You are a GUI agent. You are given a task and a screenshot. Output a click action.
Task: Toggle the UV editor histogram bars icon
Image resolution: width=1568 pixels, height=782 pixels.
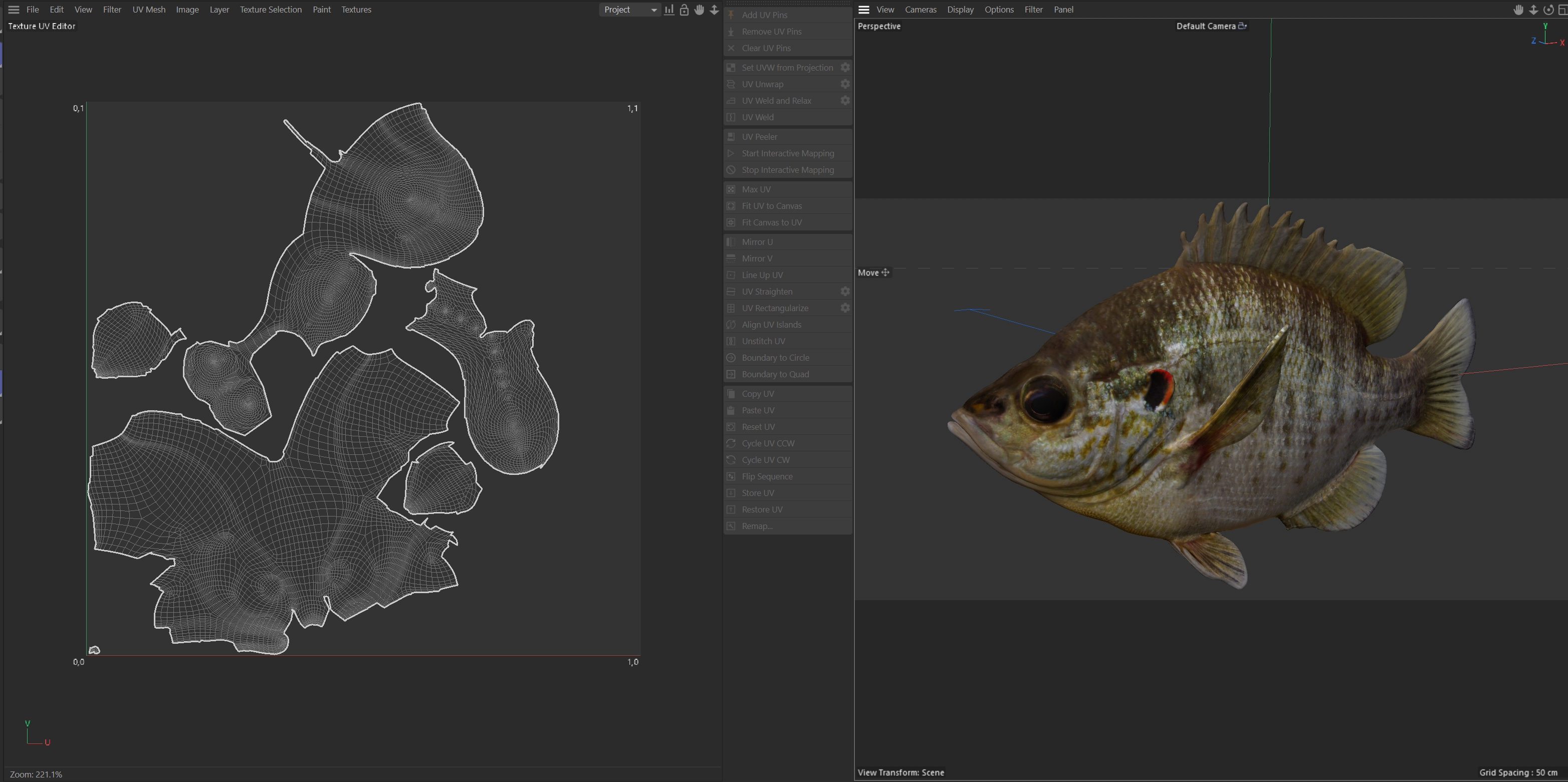(669, 10)
